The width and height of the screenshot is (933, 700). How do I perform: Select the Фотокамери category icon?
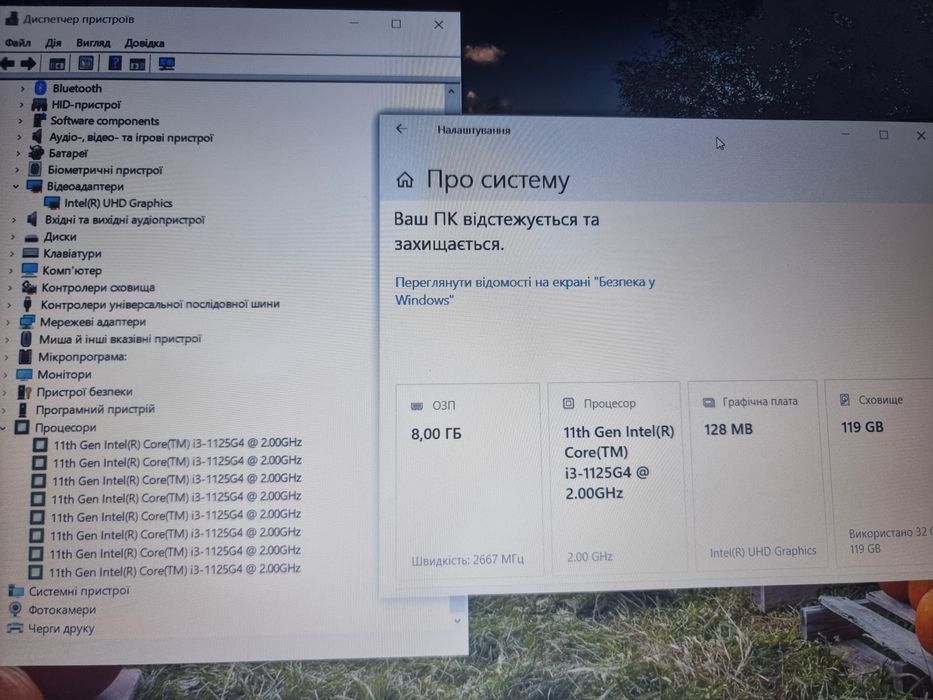coord(15,609)
